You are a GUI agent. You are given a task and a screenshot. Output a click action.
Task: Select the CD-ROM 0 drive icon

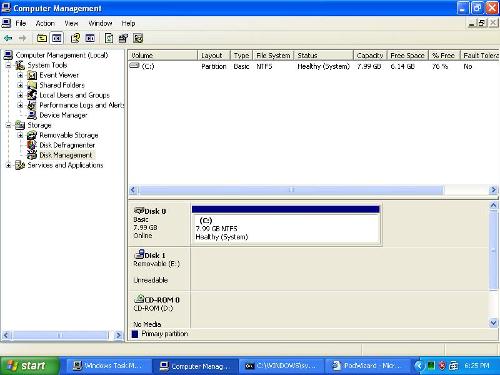(x=139, y=299)
